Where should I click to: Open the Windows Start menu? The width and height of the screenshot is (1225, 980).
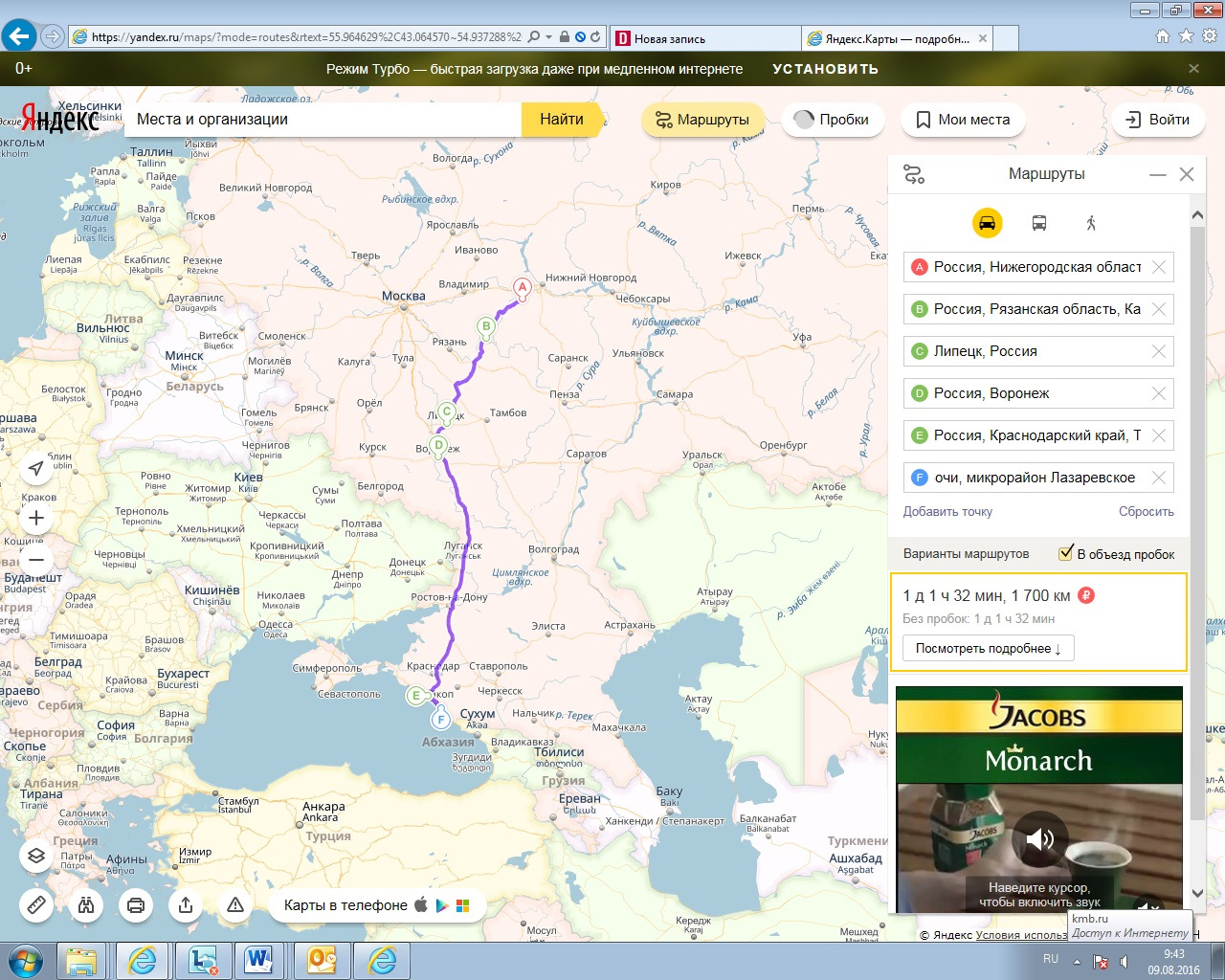(26, 961)
